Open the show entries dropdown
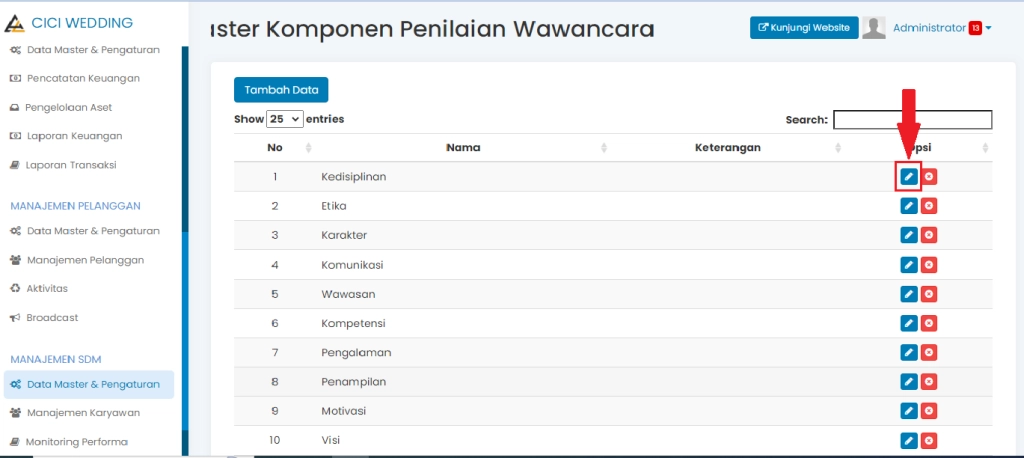 pyautogui.click(x=285, y=119)
